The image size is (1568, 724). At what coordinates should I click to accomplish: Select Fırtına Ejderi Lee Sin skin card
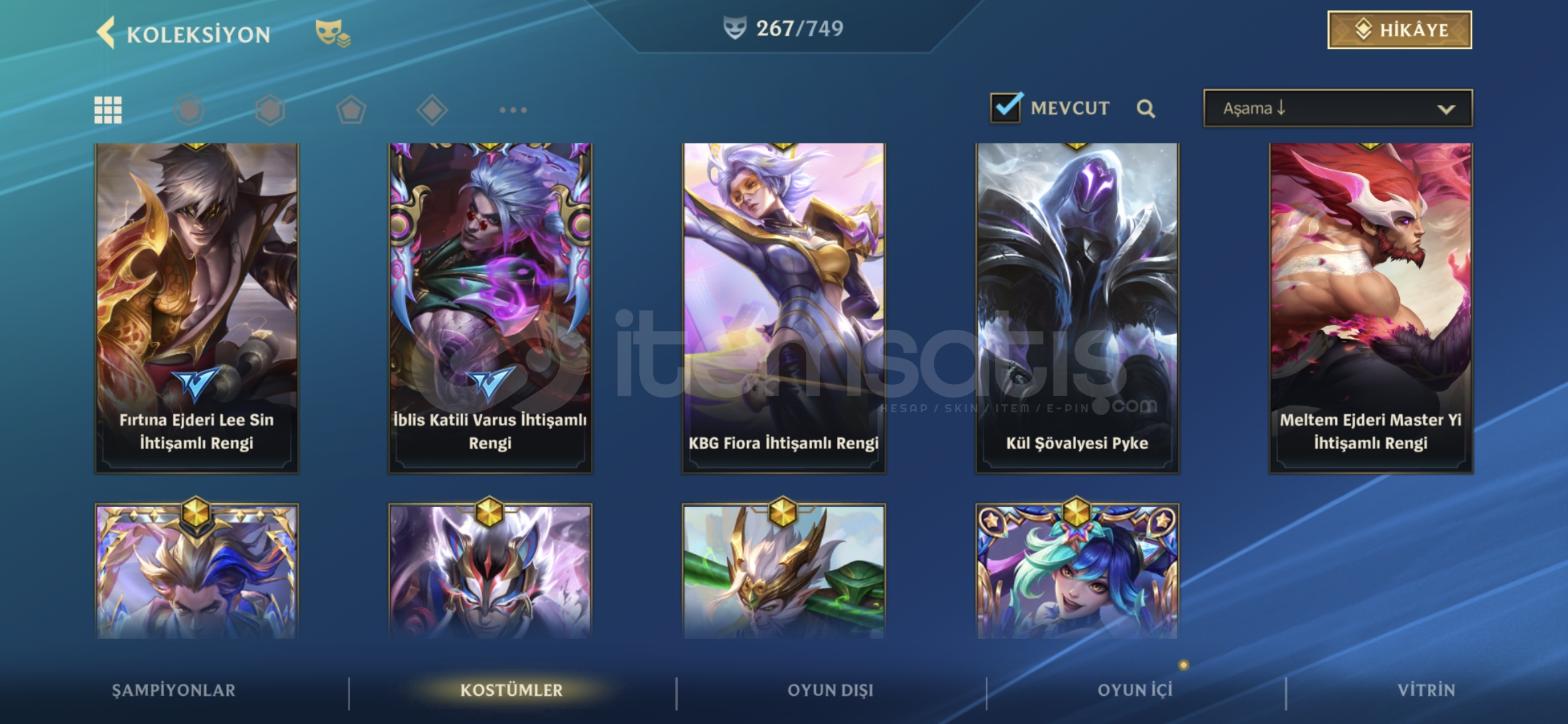(196, 308)
